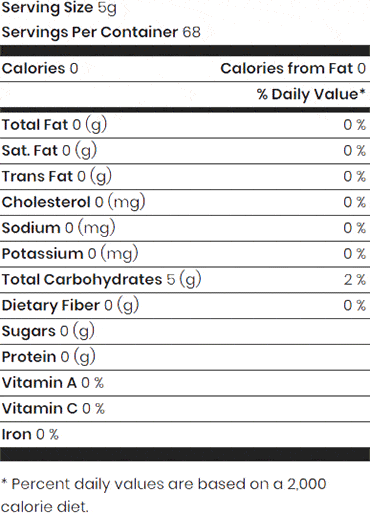Click the 2 % carbohydrate daily value
This screenshot has width=370, height=513.
pos(355,280)
